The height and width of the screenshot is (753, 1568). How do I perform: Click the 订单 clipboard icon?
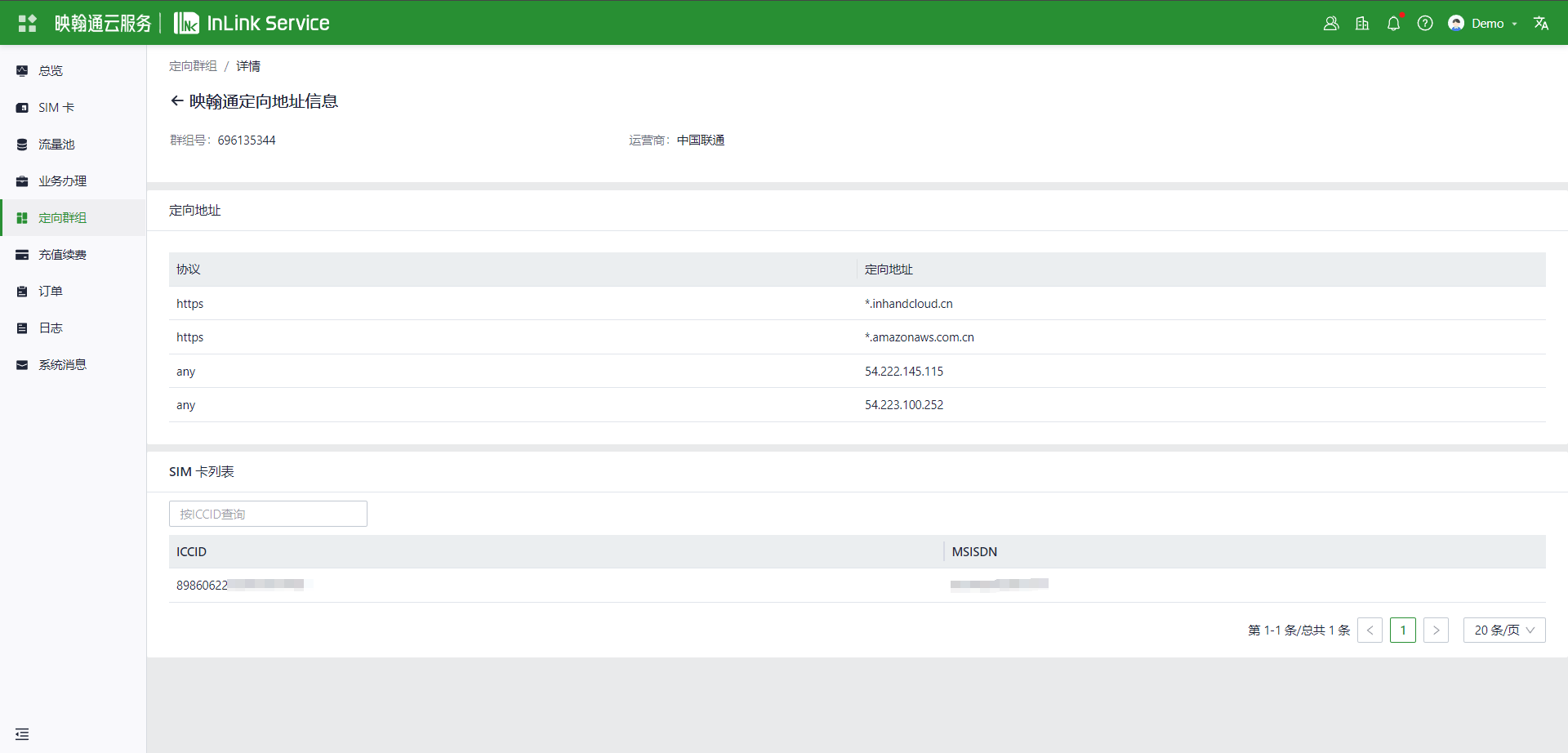point(22,292)
